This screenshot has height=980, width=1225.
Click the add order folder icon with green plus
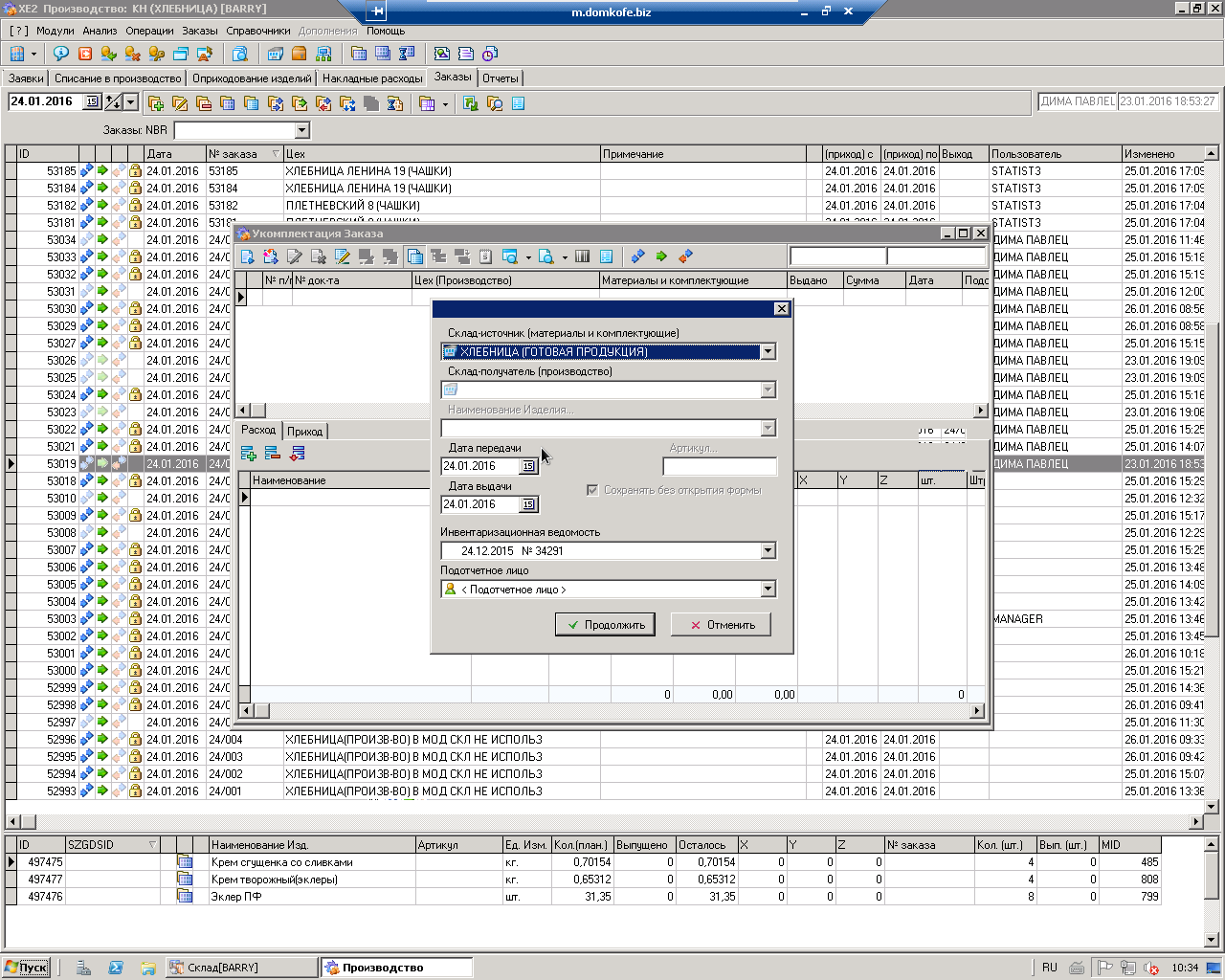point(156,103)
